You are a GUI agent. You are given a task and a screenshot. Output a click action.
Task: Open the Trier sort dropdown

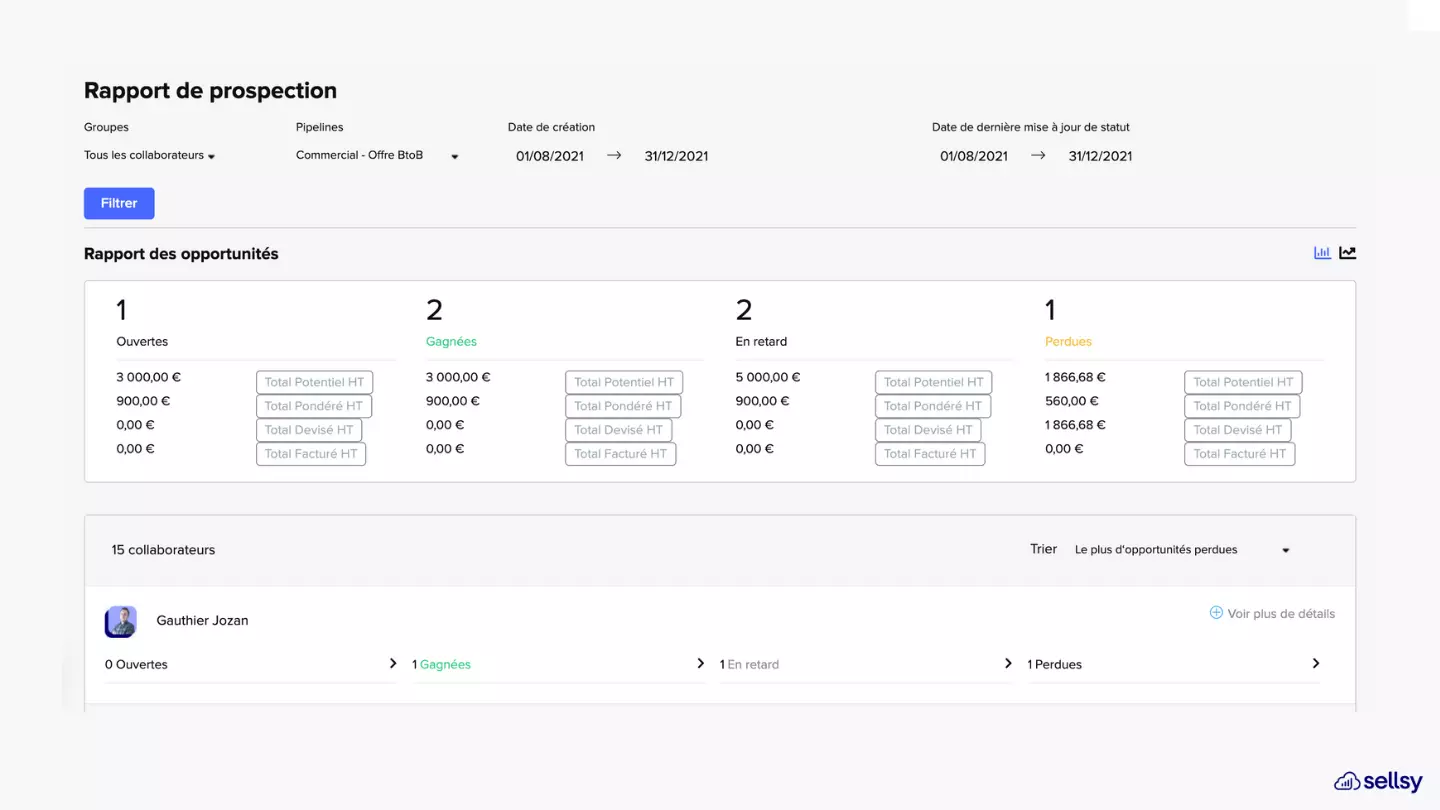(1181, 550)
